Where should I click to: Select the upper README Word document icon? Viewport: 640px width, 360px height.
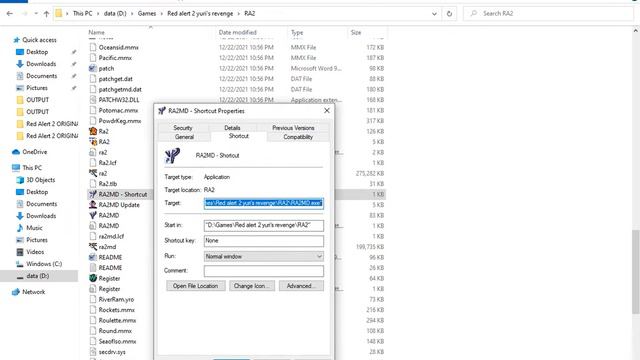pyautogui.click(x=93, y=257)
